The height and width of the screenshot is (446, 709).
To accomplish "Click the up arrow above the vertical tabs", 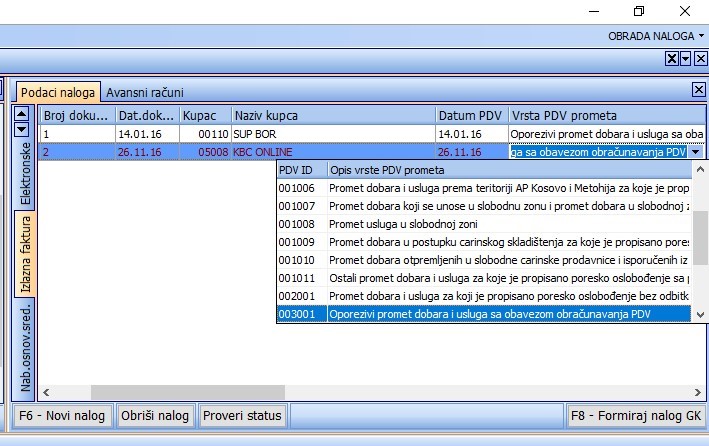I will tap(21, 114).
